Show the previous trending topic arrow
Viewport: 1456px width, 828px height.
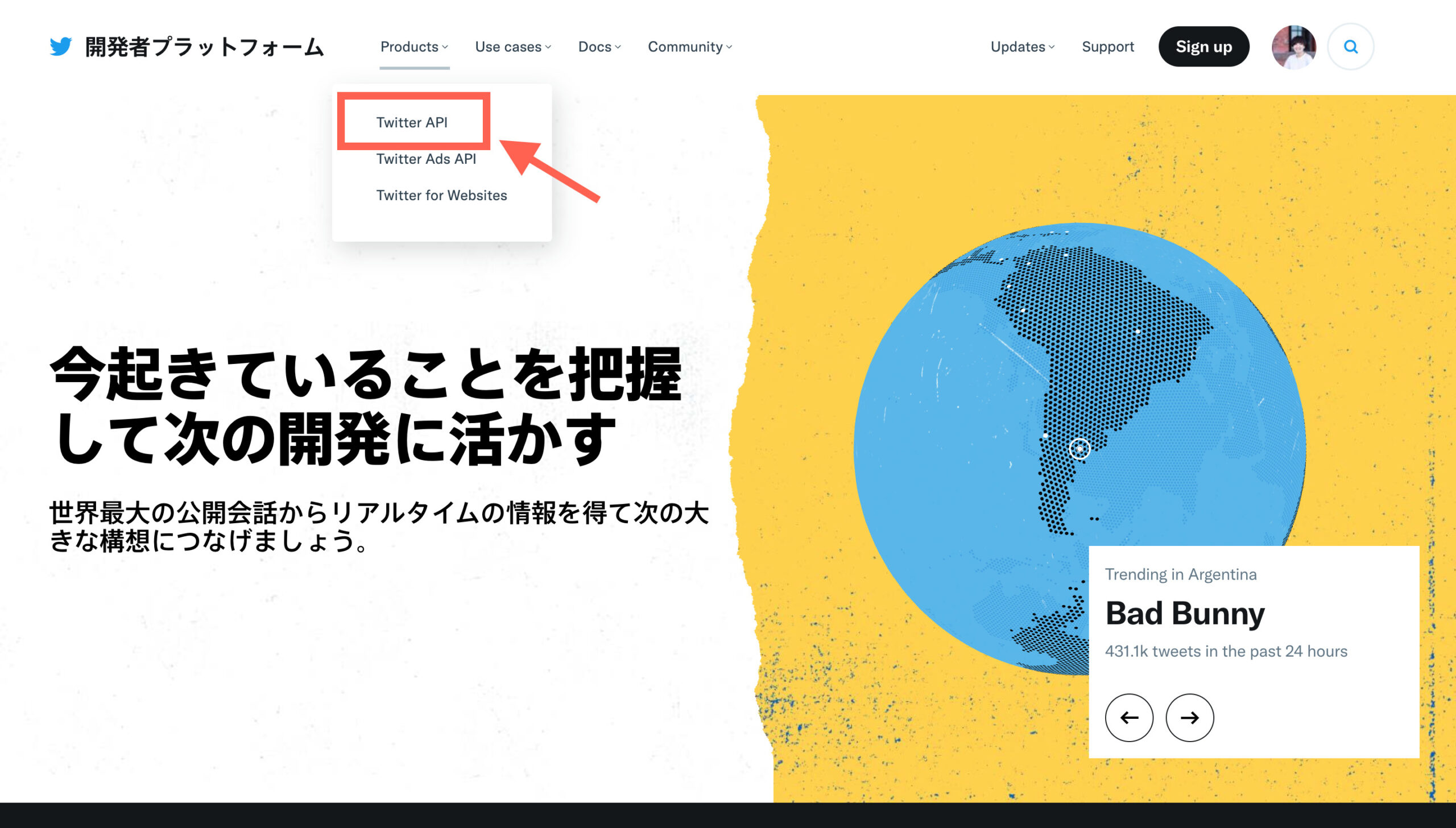[x=1130, y=718]
